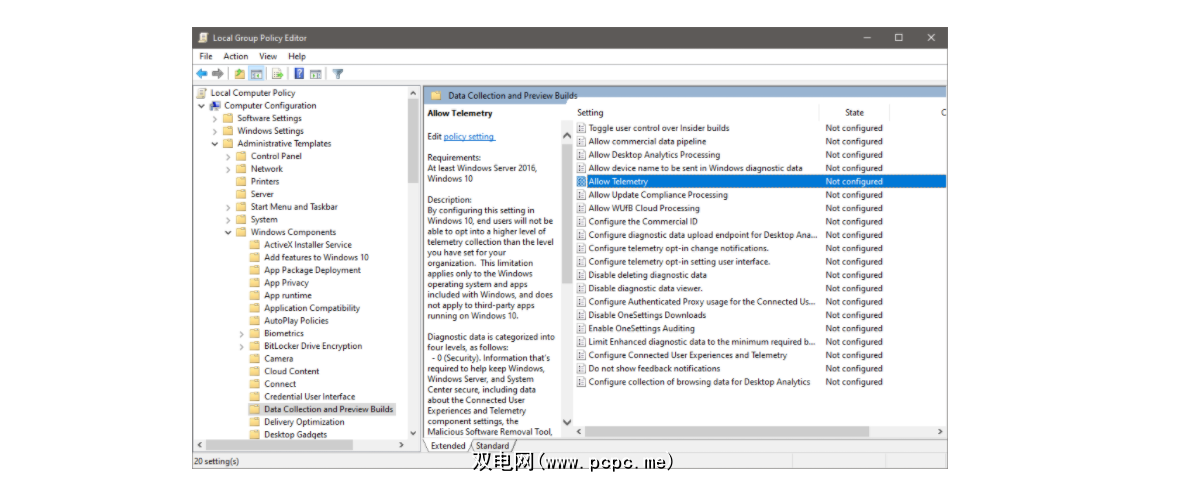The width and height of the screenshot is (1190, 485).
Task: Click policy icon beside Disable diagnostic data viewer
Action: (581, 288)
